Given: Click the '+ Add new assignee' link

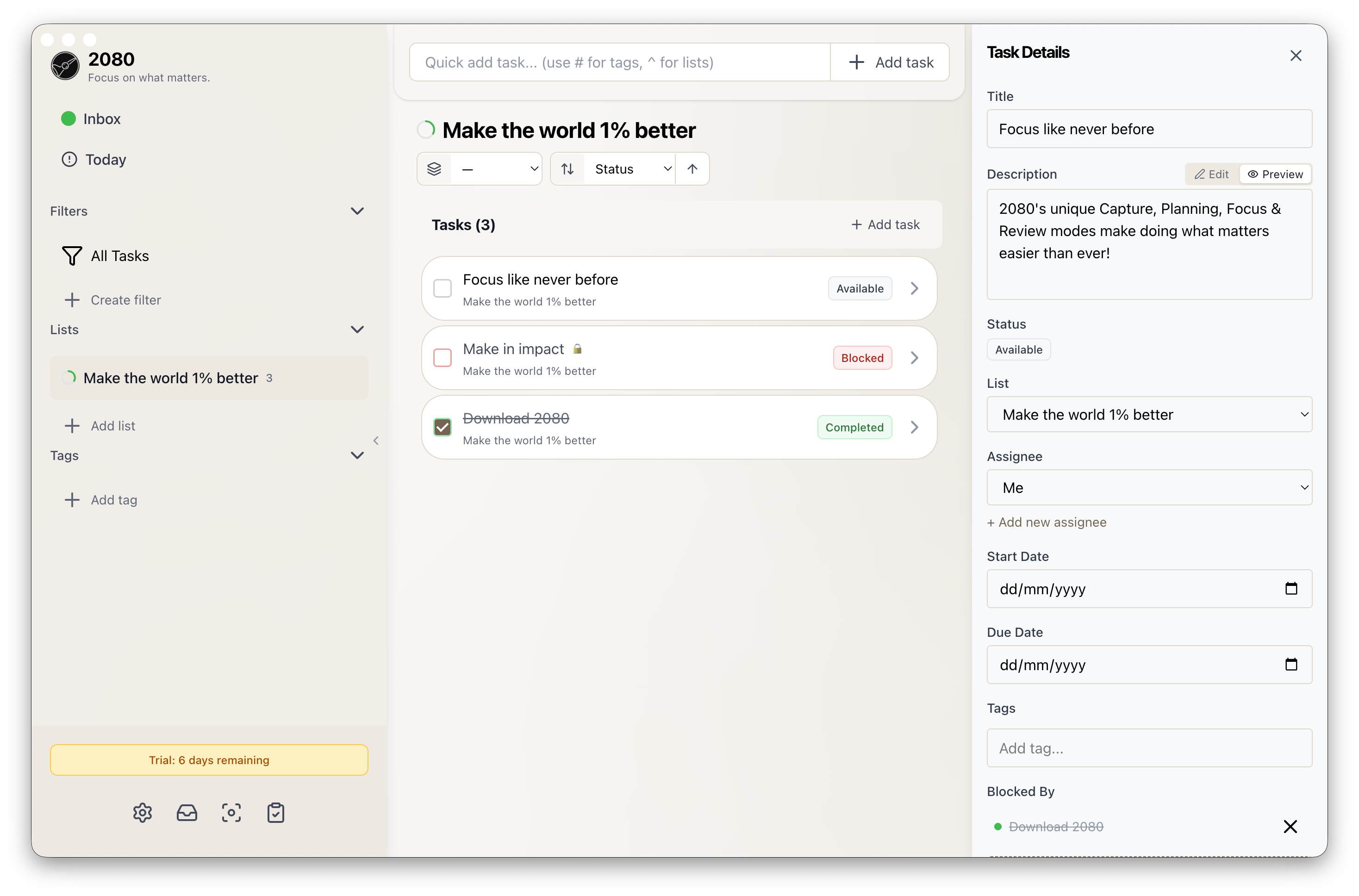Looking at the screenshot, I should (x=1047, y=522).
